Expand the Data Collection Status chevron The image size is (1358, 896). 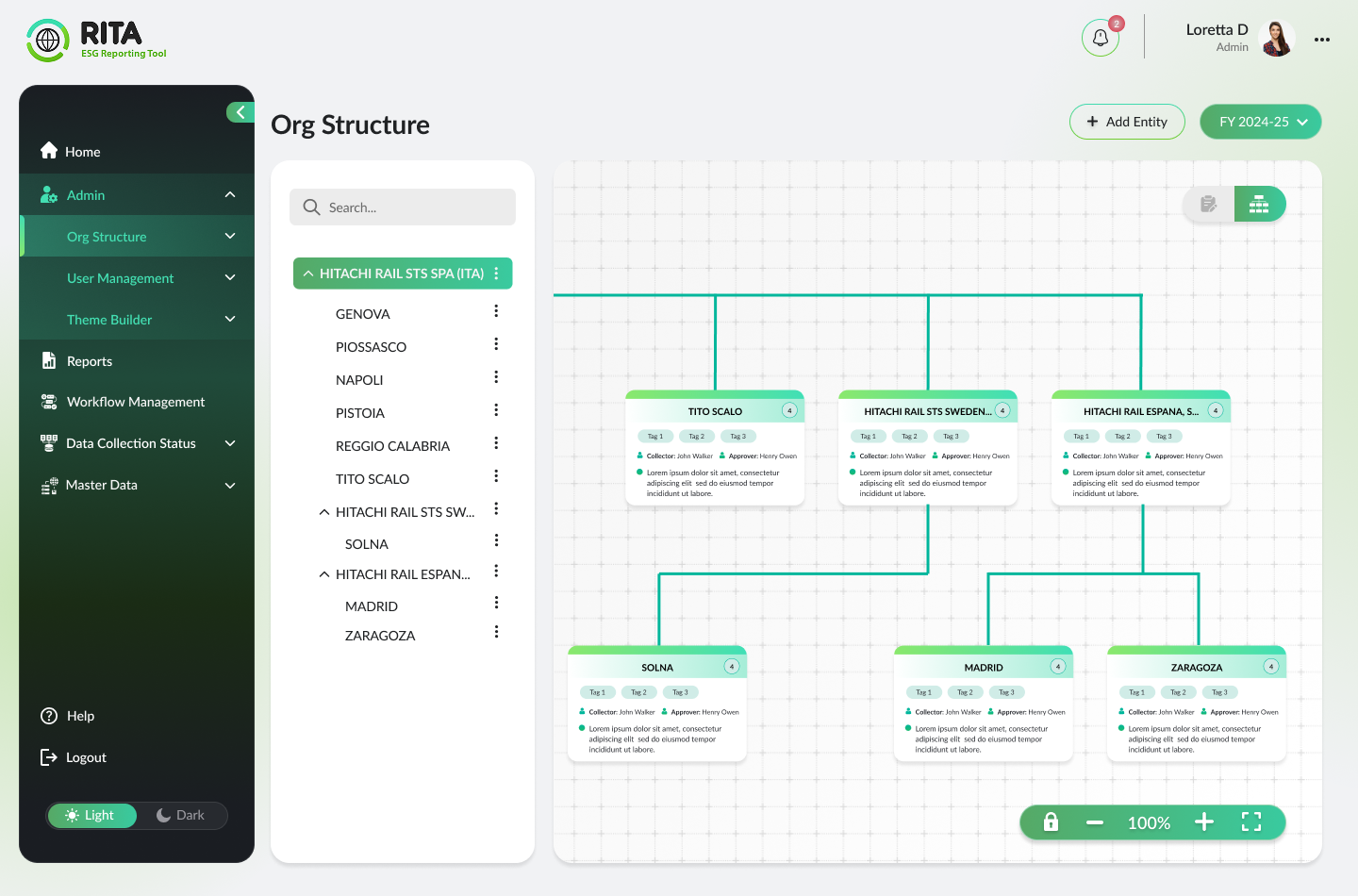click(x=230, y=443)
